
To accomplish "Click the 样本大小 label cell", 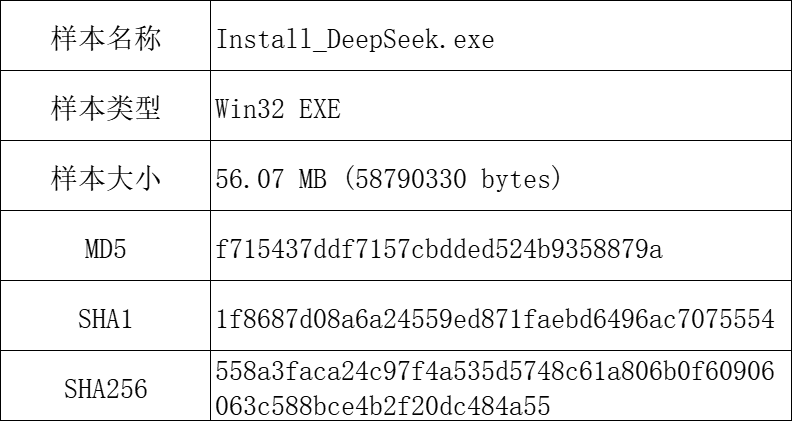I will [105, 178].
